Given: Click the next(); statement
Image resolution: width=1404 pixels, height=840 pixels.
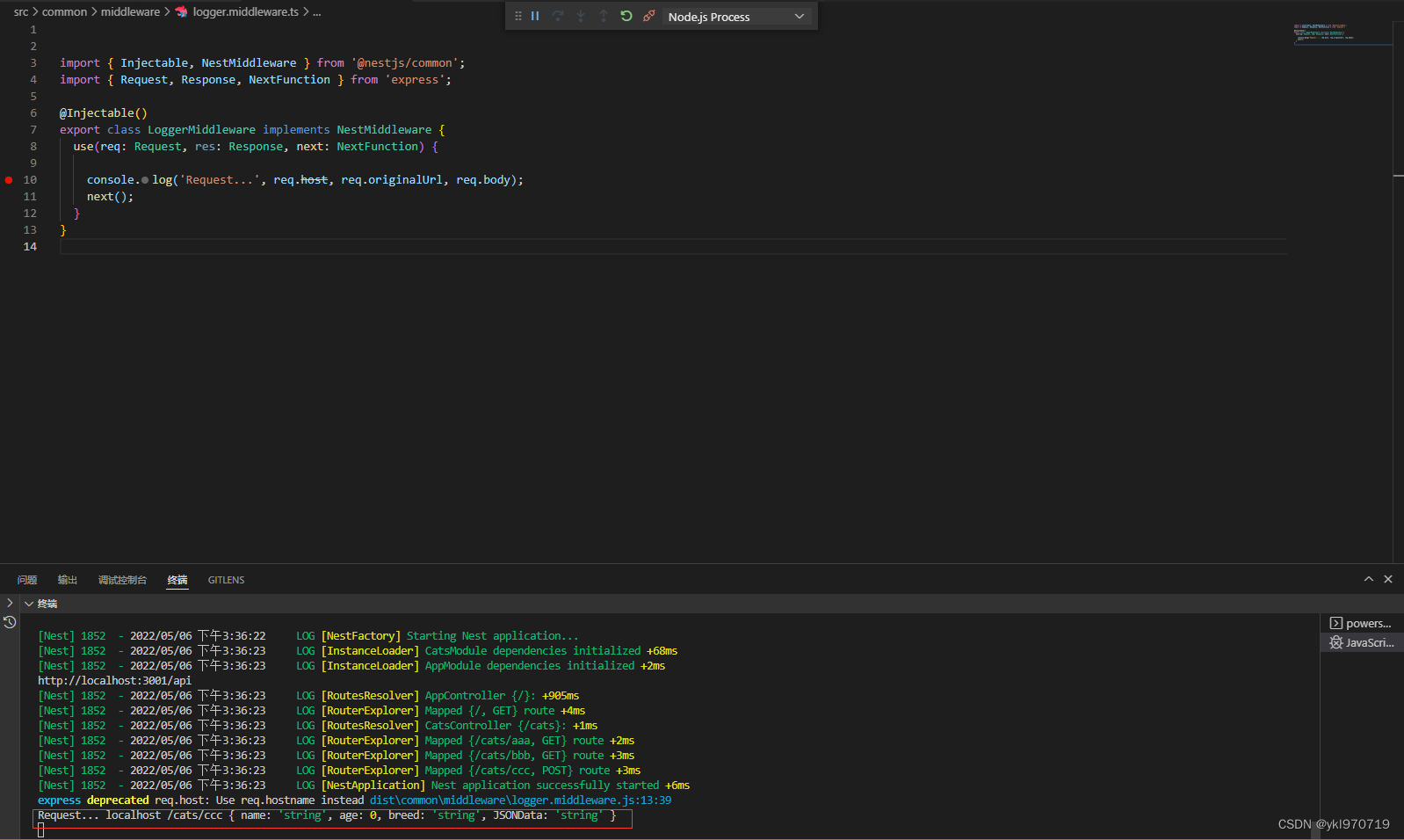Looking at the screenshot, I should click(x=110, y=197).
